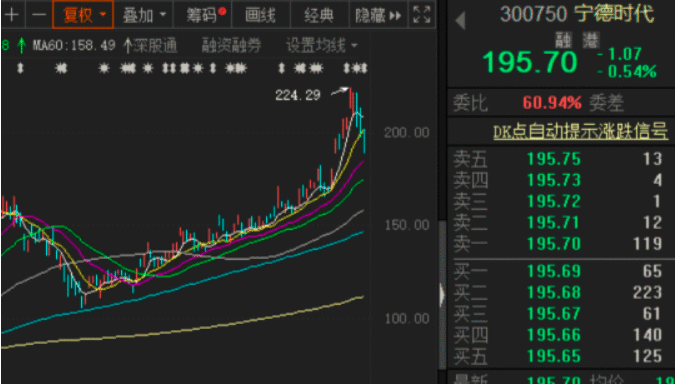This screenshot has height=384, width=676.
Task: Click the left arrow beside stock code 300750
Action: click(x=460, y=21)
